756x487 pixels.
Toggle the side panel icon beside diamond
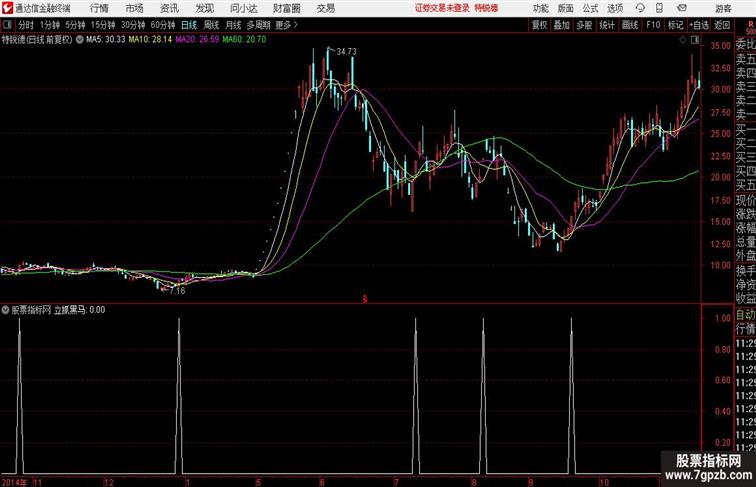coord(695,40)
